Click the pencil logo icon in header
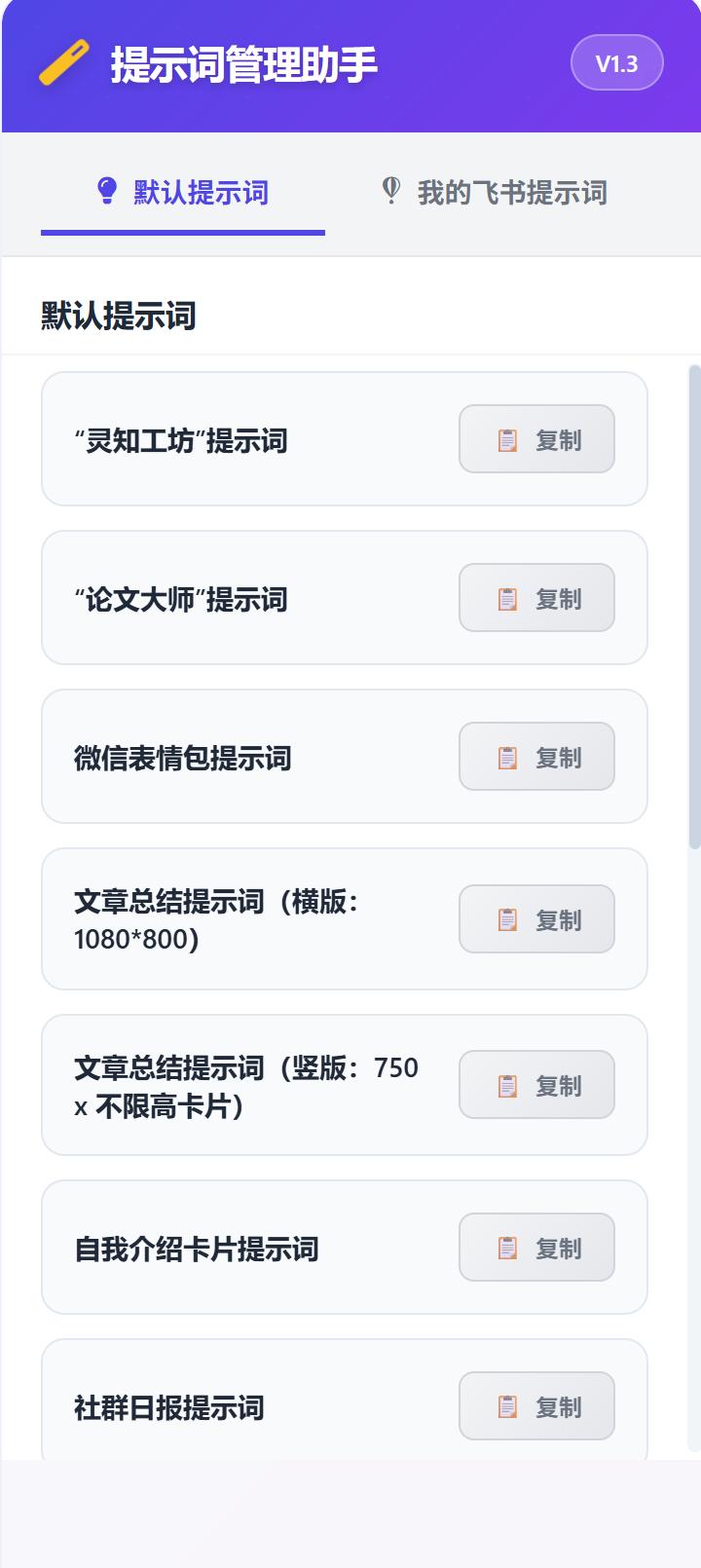Screen dimensions: 701x1568 (x=64, y=63)
